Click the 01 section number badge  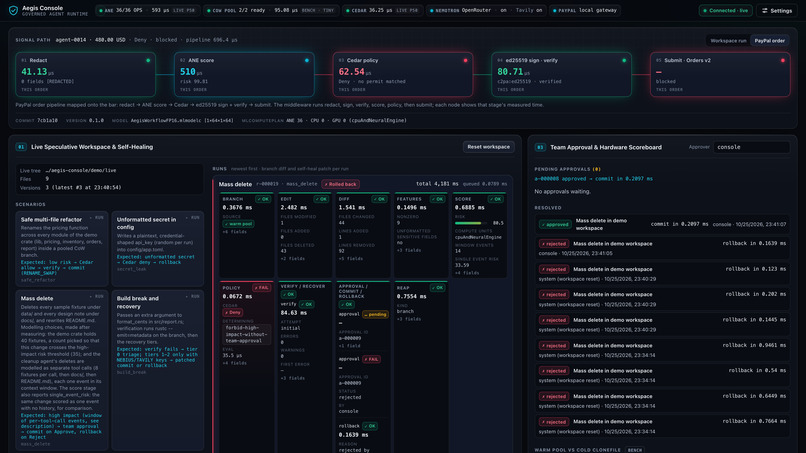click(x=21, y=147)
